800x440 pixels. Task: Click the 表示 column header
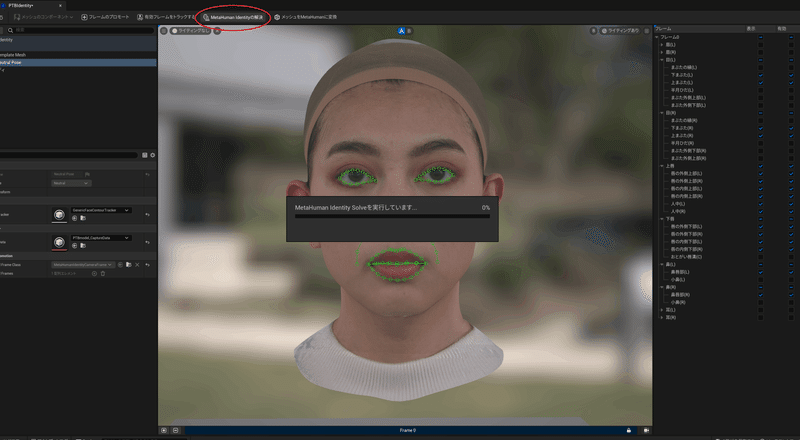751,29
